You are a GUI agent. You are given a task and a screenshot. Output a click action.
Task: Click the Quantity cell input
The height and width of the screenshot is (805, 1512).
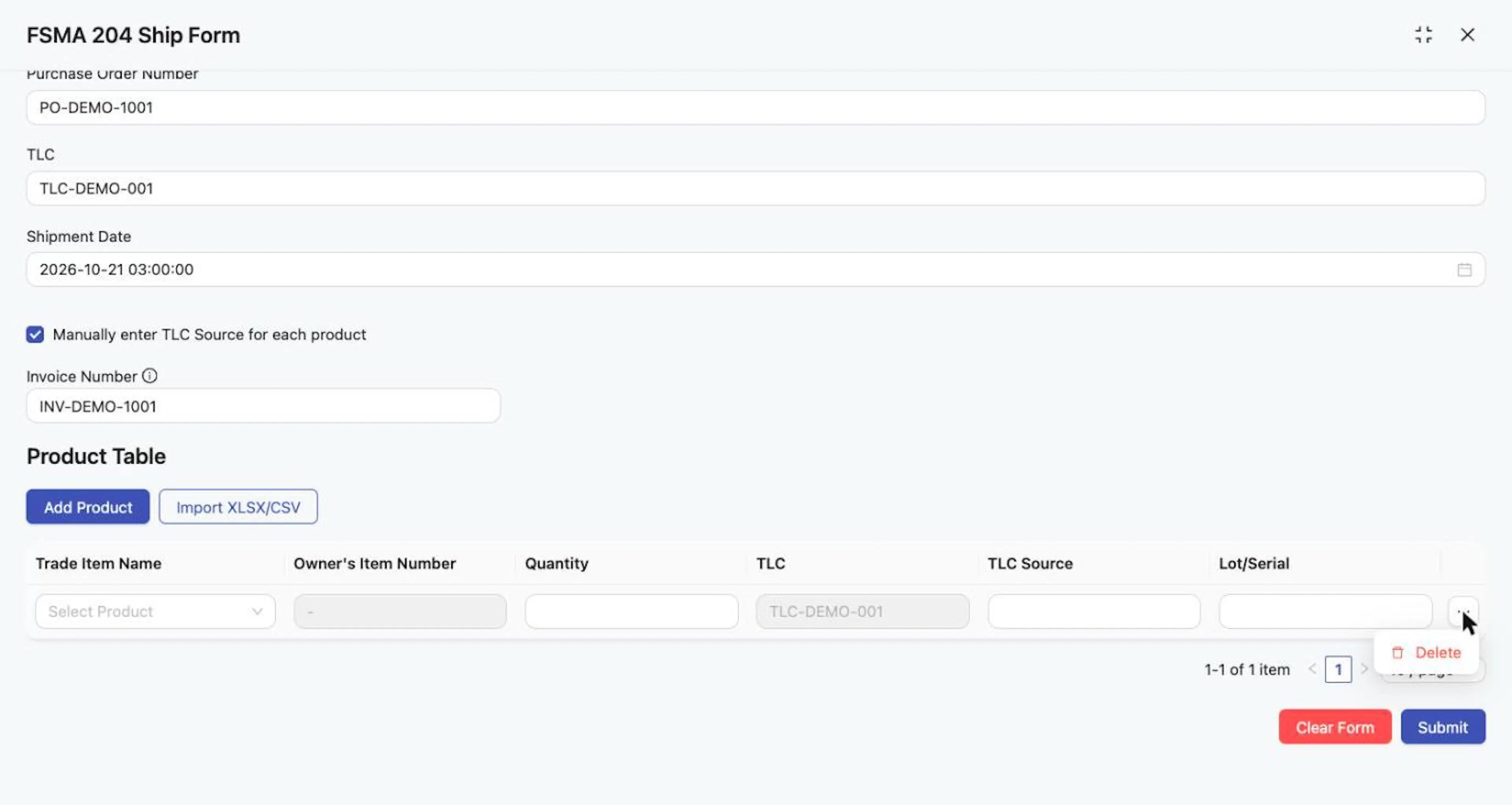pyautogui.click(x=632, y=612)
